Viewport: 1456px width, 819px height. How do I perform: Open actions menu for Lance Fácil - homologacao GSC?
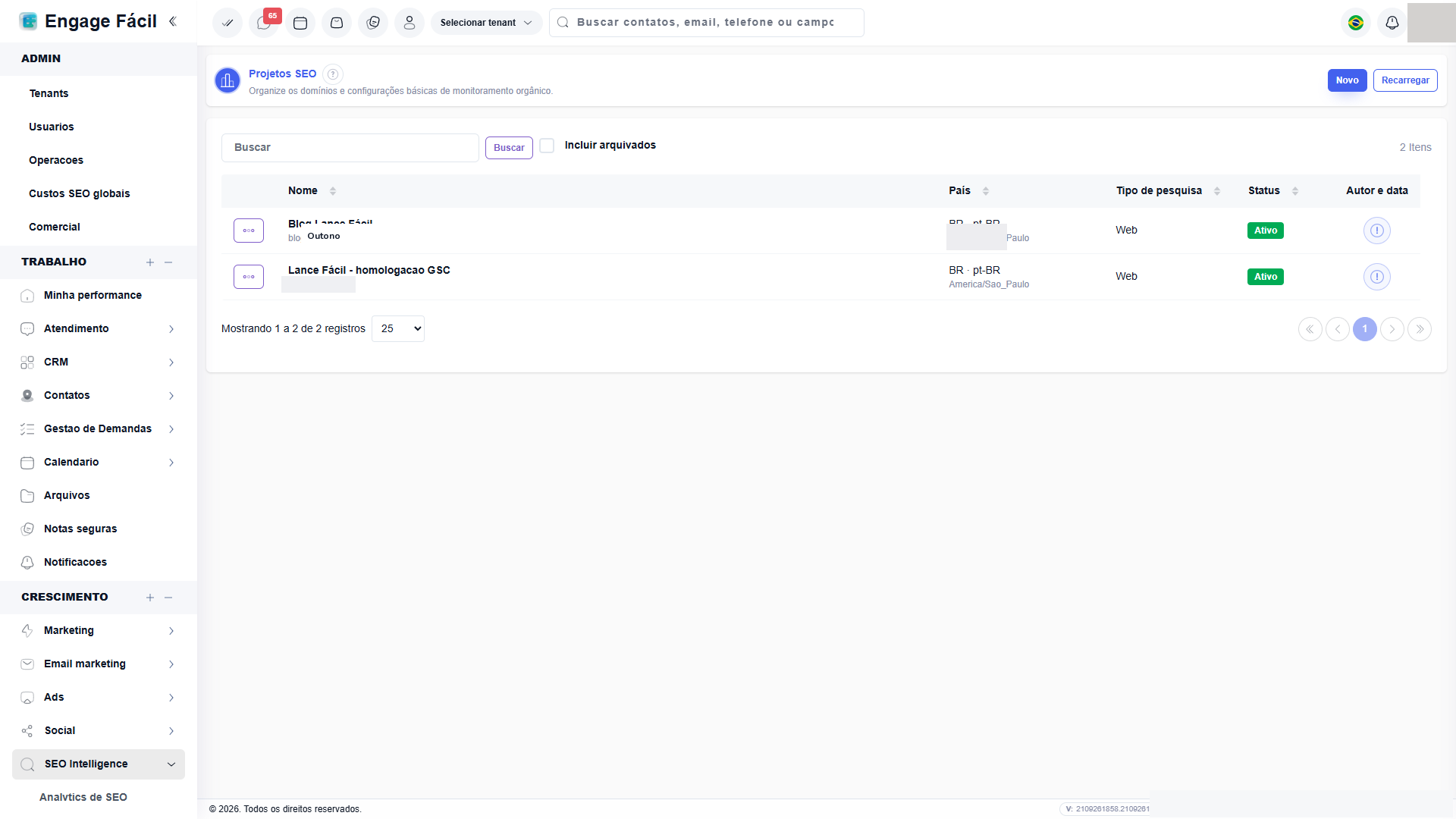coord(249,277)
